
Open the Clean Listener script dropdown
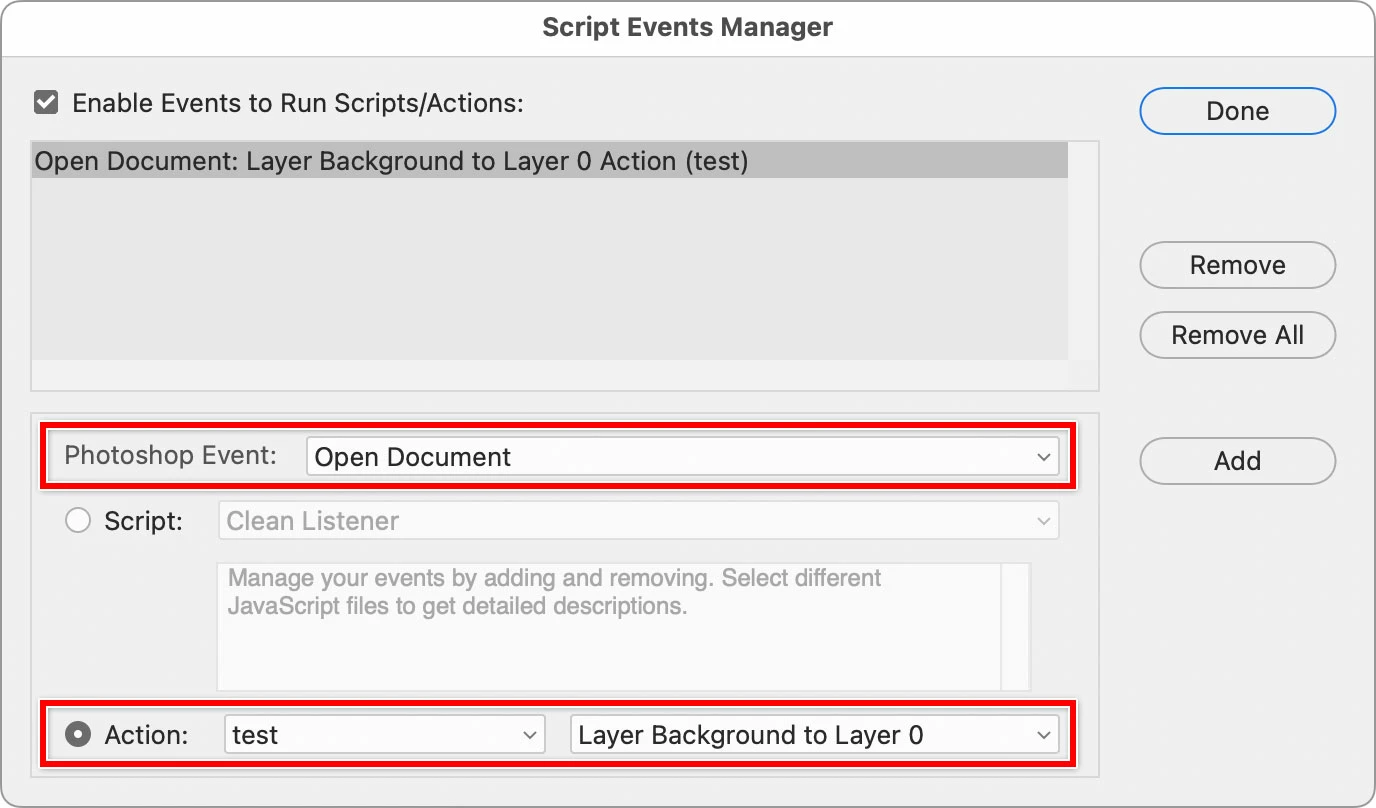(638, 521)
